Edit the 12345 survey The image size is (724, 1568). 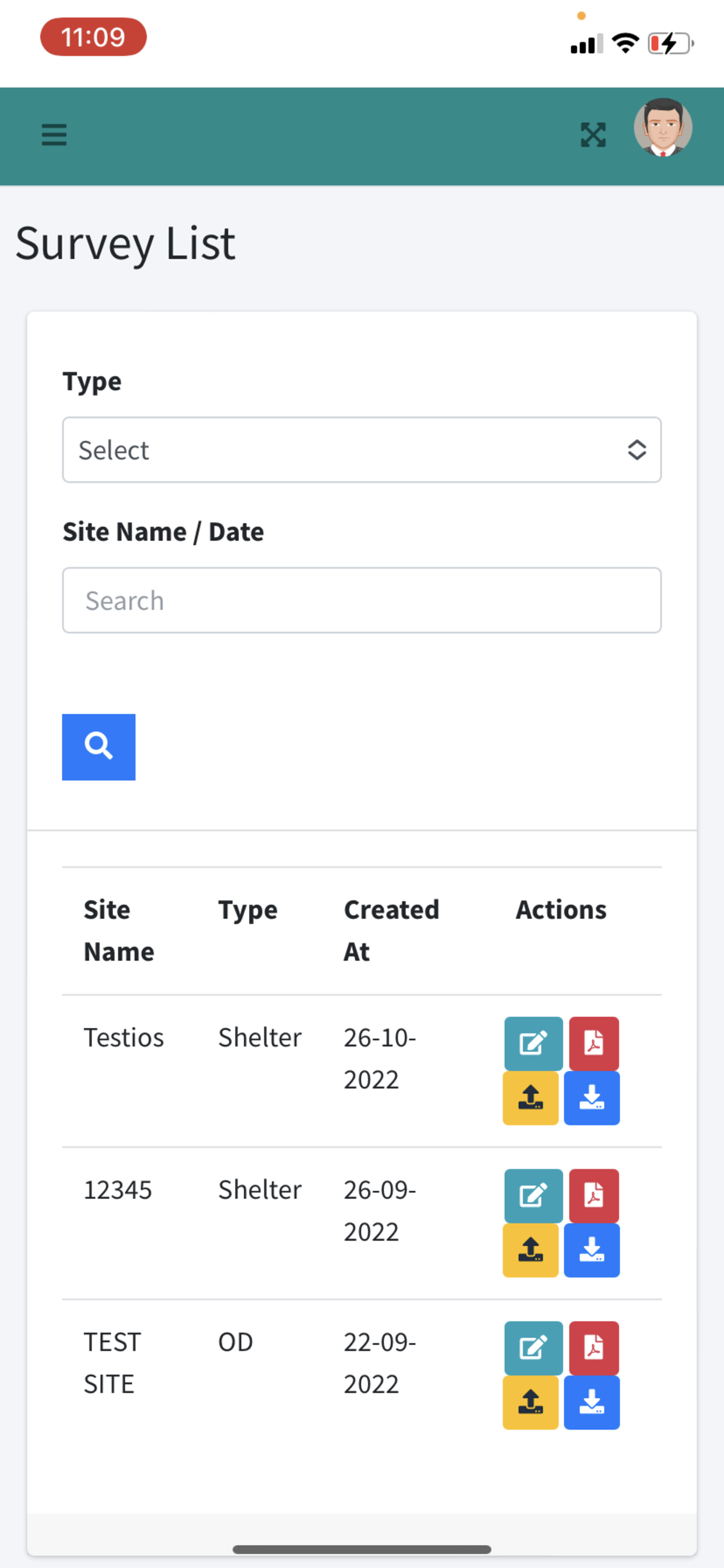coord(533,1195)
